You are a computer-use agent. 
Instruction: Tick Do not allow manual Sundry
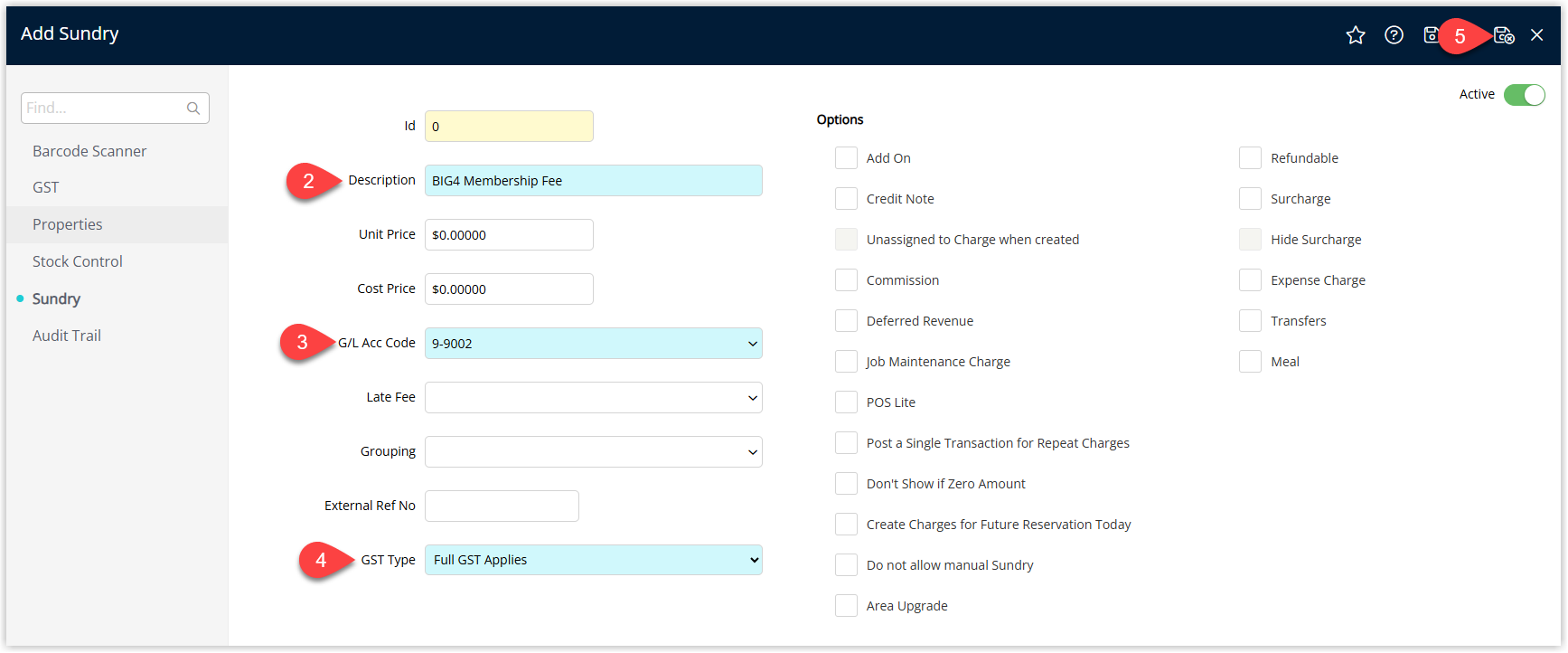(846, 565)
